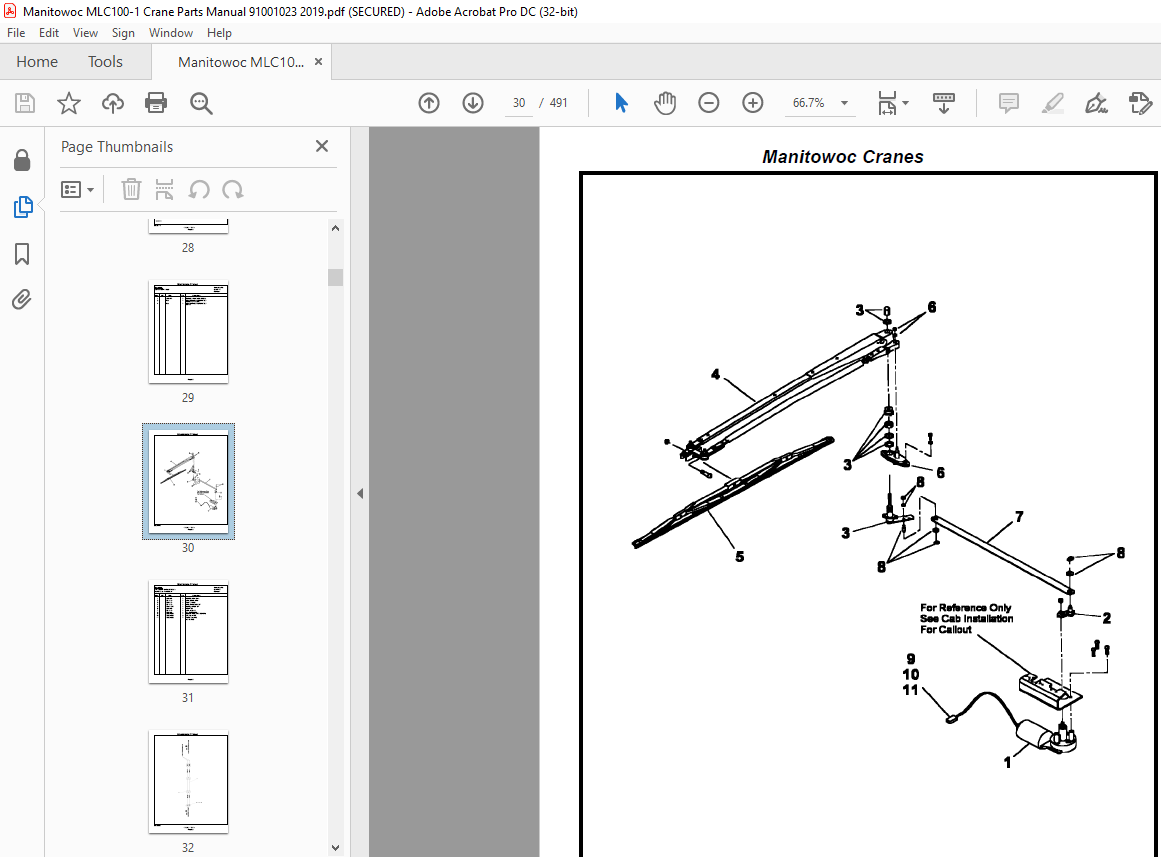The height and width of the screenshot is (857, 1161).
Task: Zoom out with minus icon
Action: coord(709,103)
